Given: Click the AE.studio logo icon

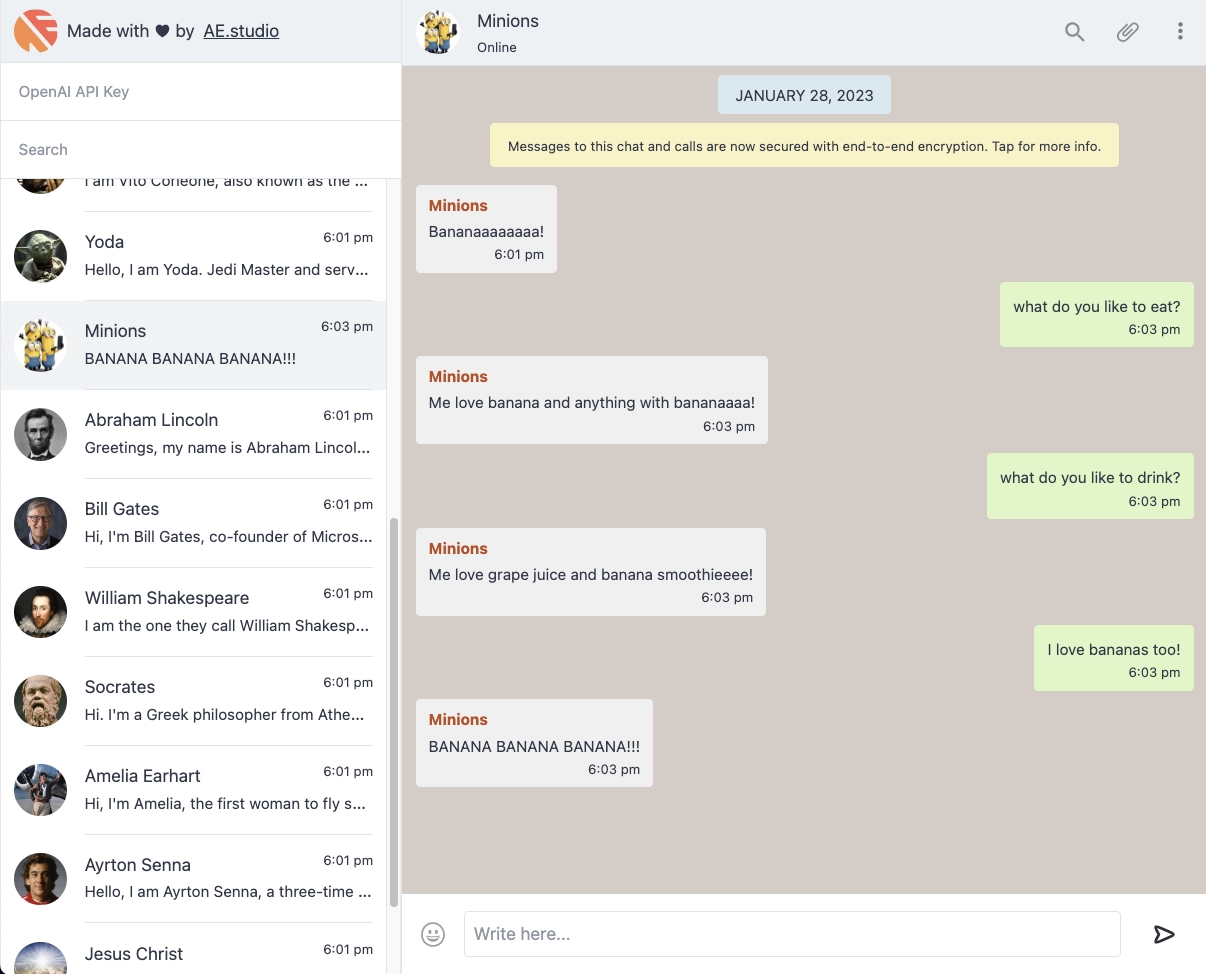Looking at the screenshot, I should point(35,31).
